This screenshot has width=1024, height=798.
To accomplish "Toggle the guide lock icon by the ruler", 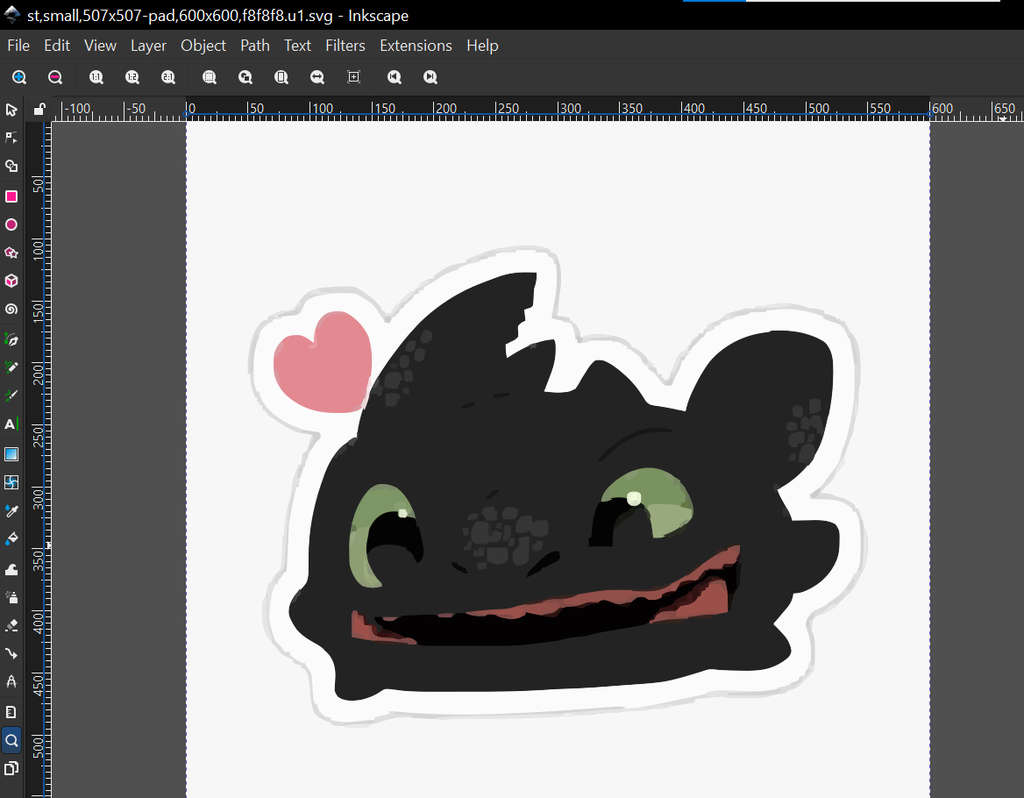I will pos(39,109).
